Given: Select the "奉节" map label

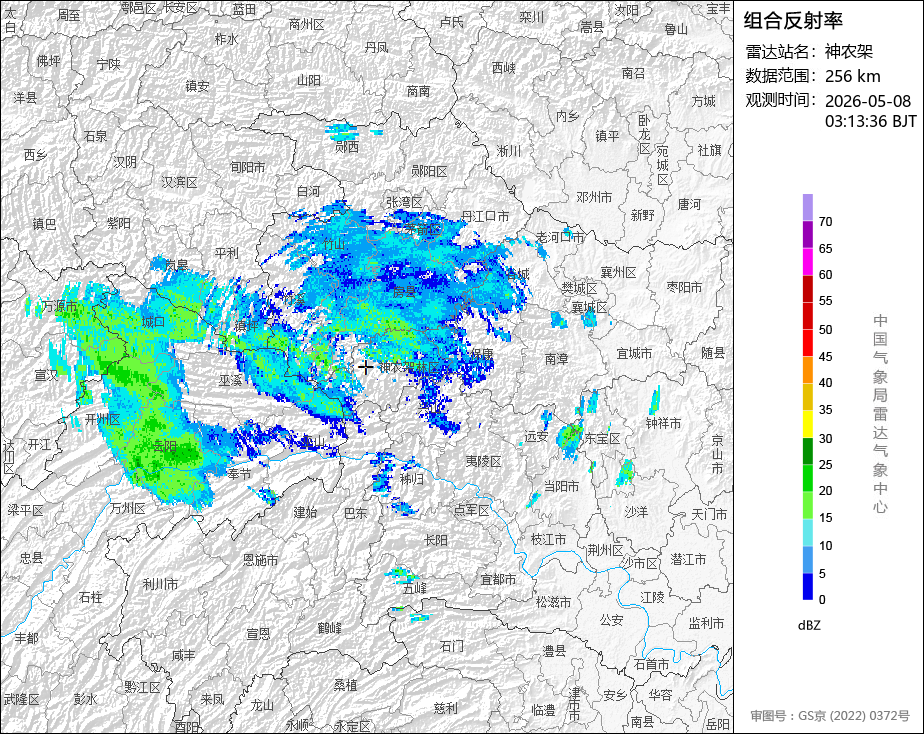Looking at the screenshot, I should click(x=239, y=474).
